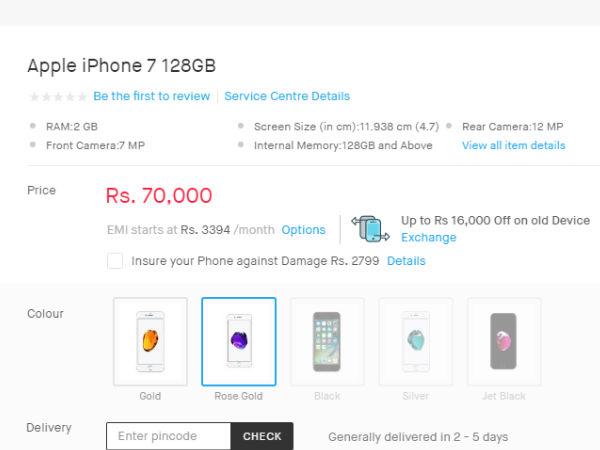Pick the Black iPhone colour swatch
600x450 pixels.
point(327,342)
